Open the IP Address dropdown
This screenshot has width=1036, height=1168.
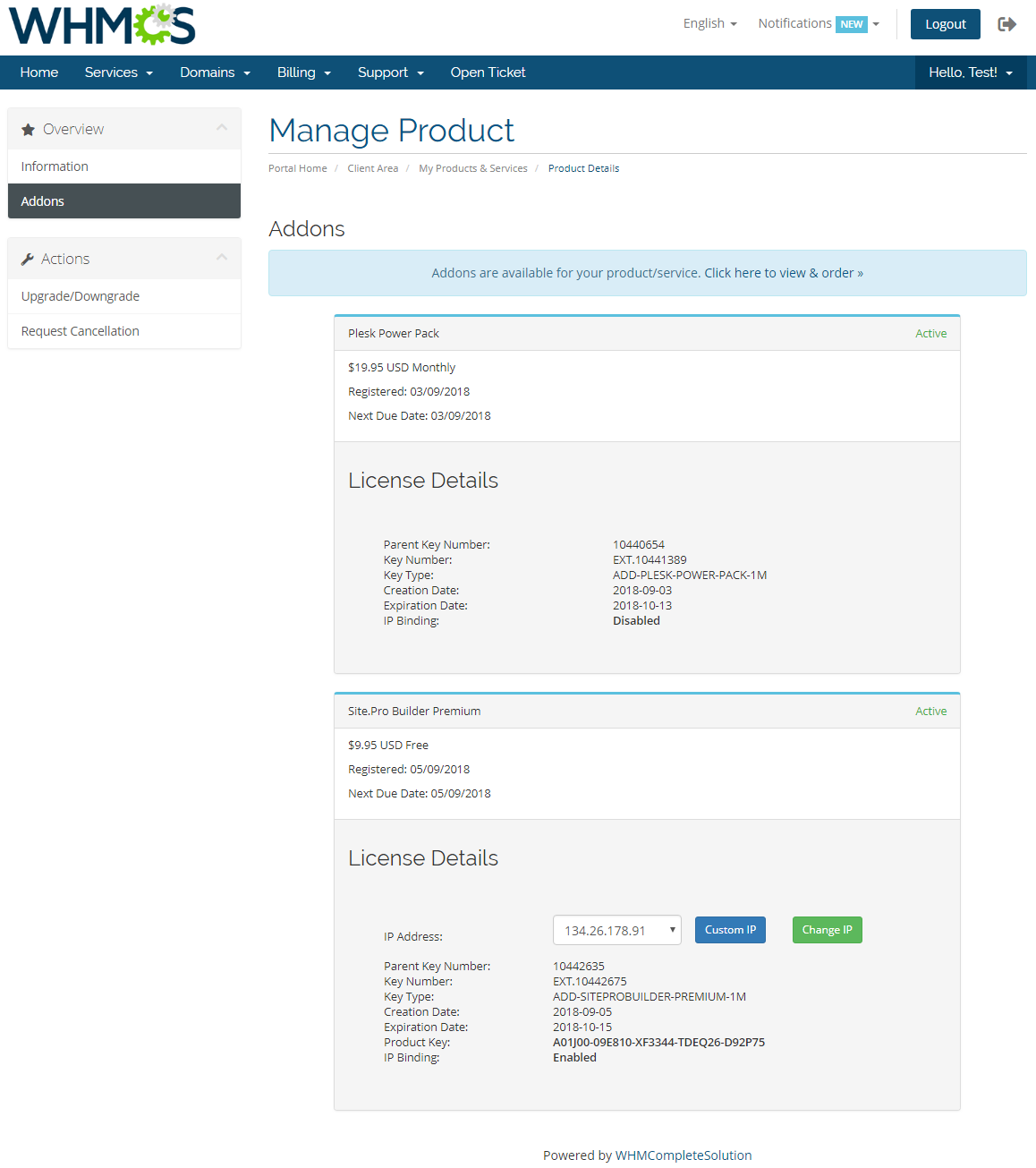[x=616, y=930]
